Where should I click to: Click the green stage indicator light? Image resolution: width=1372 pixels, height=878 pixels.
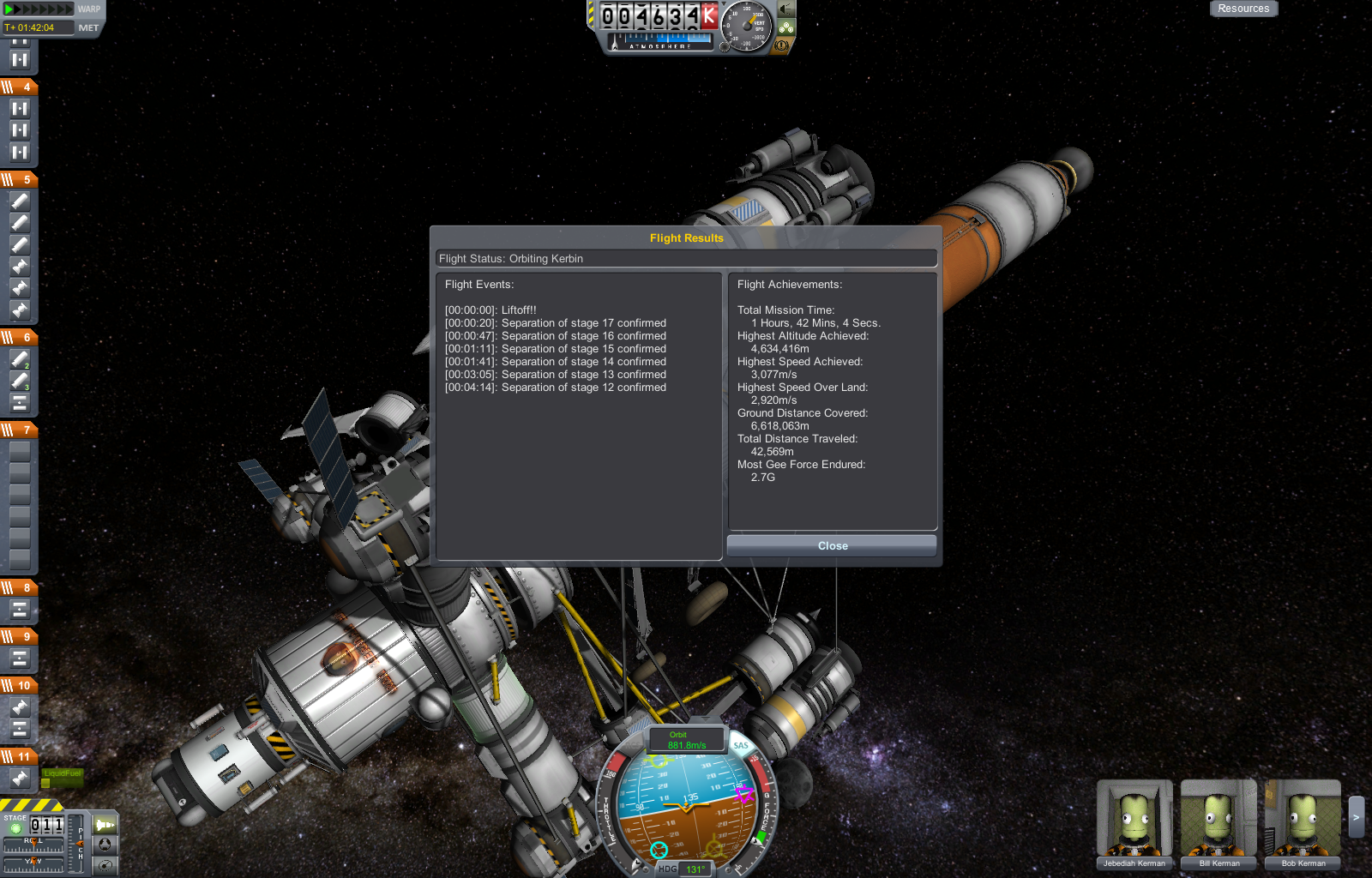coord(15,828)
